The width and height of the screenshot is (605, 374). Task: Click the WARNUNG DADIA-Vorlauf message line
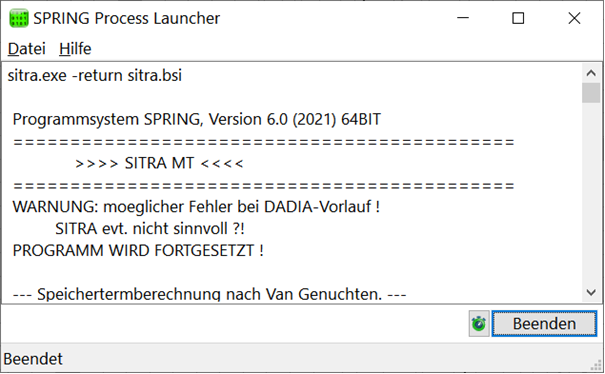click(x=196, y=207)
